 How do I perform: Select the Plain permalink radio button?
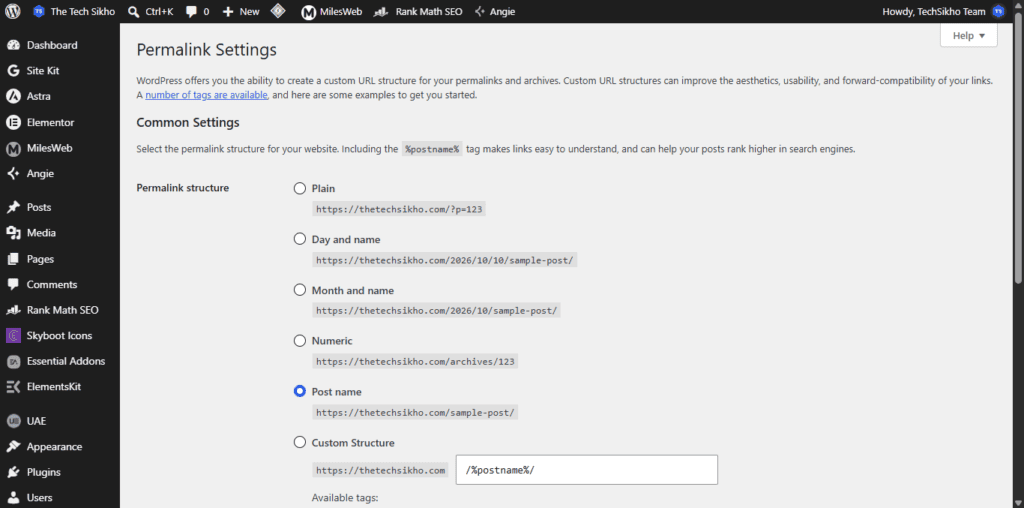click(300, 188)
